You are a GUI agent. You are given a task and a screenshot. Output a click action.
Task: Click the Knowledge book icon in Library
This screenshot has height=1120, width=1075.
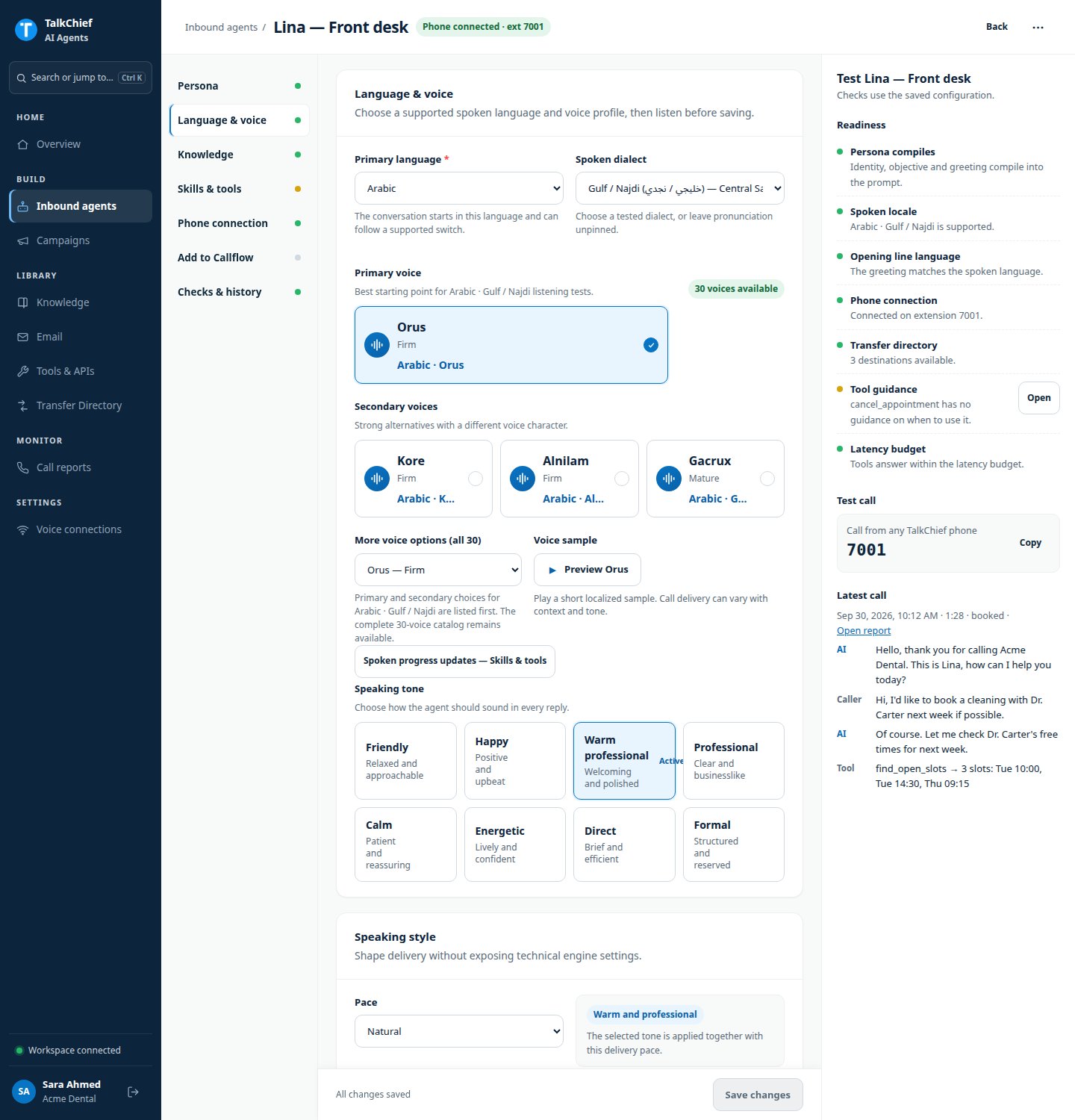[23, 303]
